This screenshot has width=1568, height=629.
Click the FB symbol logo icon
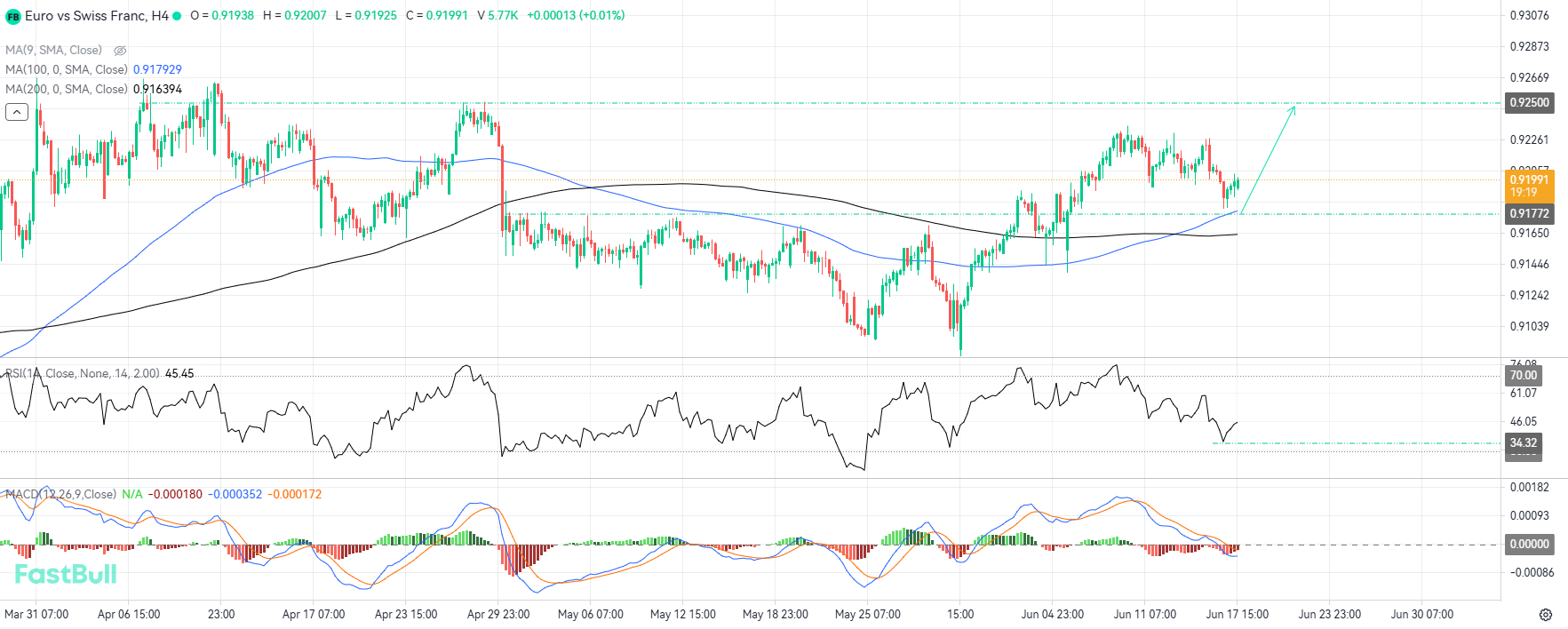coord(13,16)
